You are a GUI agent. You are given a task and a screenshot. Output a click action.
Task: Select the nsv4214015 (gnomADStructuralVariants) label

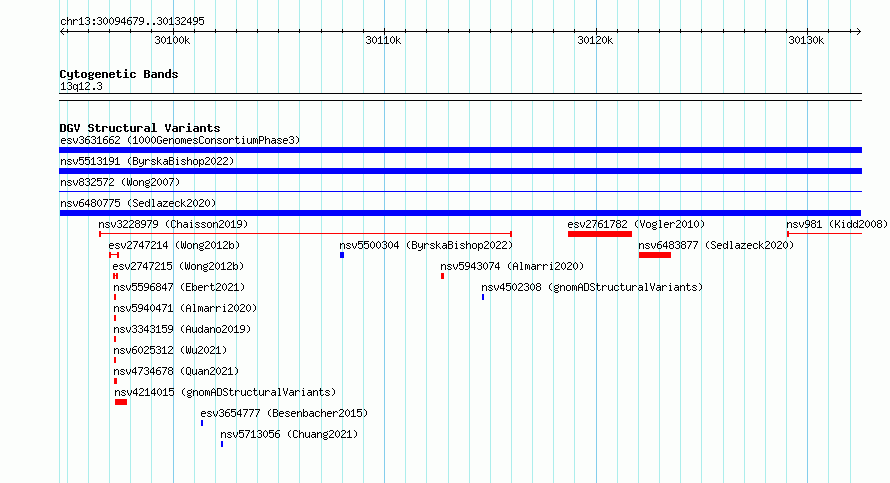225,392
